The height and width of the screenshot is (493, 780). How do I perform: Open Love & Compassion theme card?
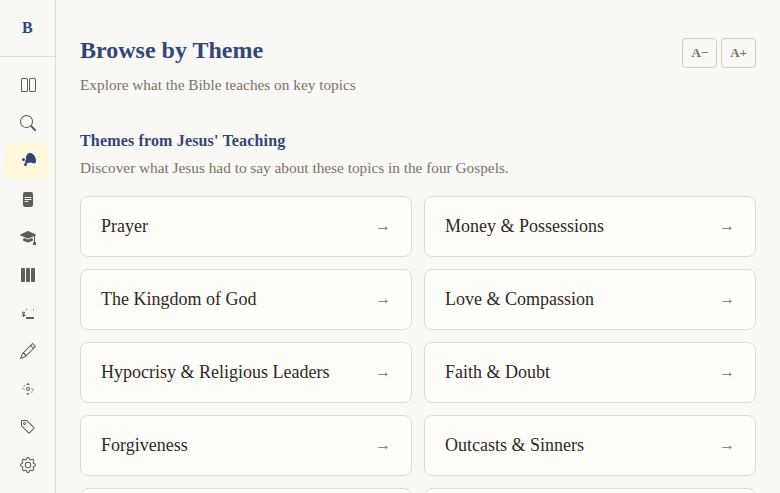(589, 299)
